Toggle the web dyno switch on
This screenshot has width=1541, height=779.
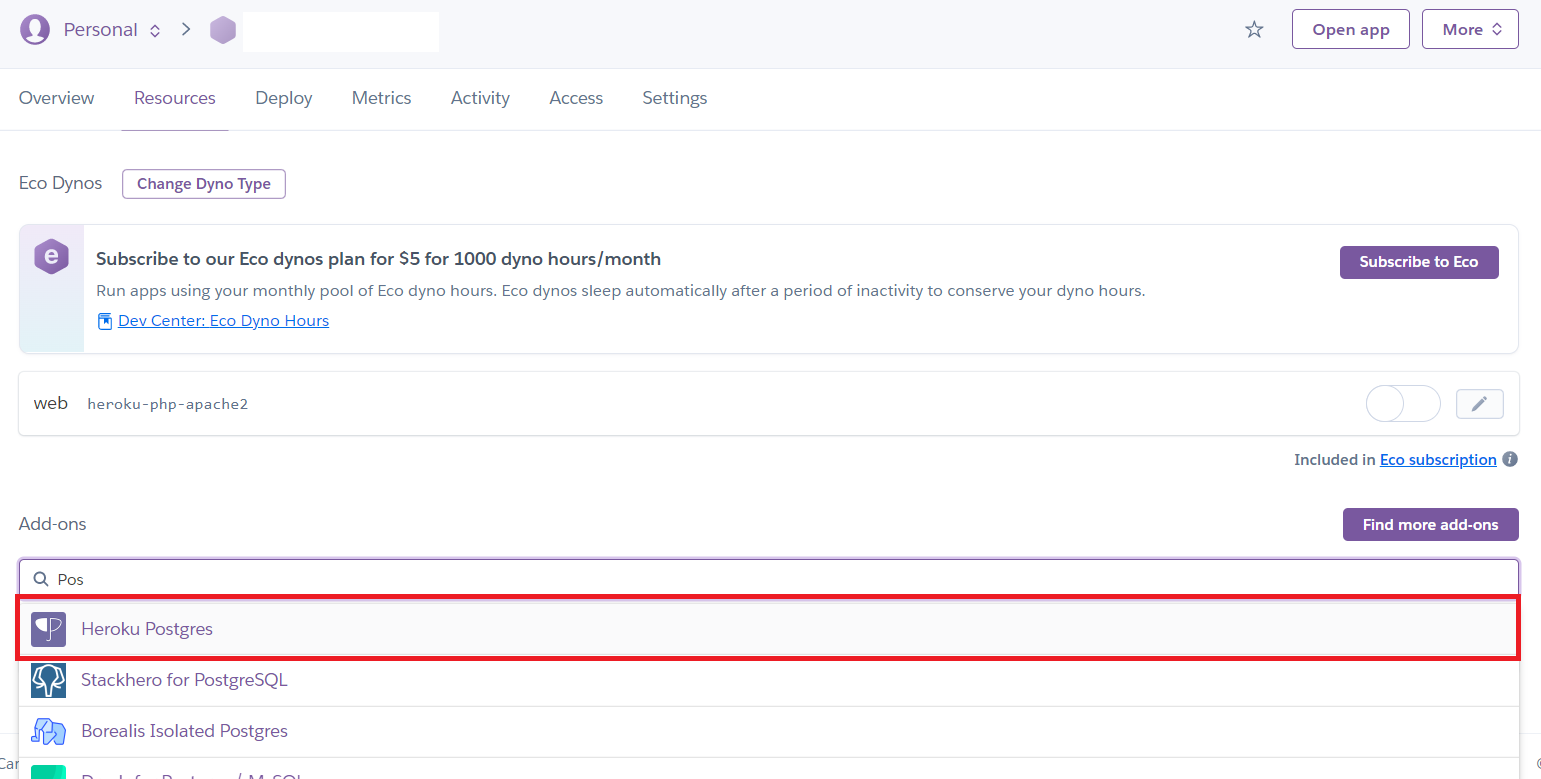(x=1403, y=404)
